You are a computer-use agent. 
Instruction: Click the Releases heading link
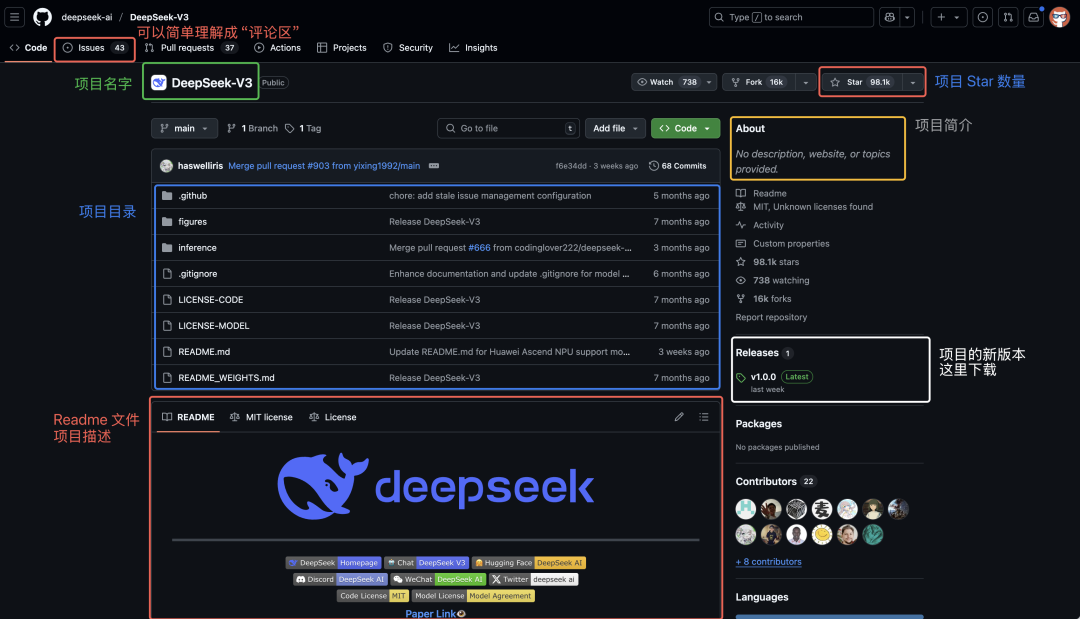point(756,353)
